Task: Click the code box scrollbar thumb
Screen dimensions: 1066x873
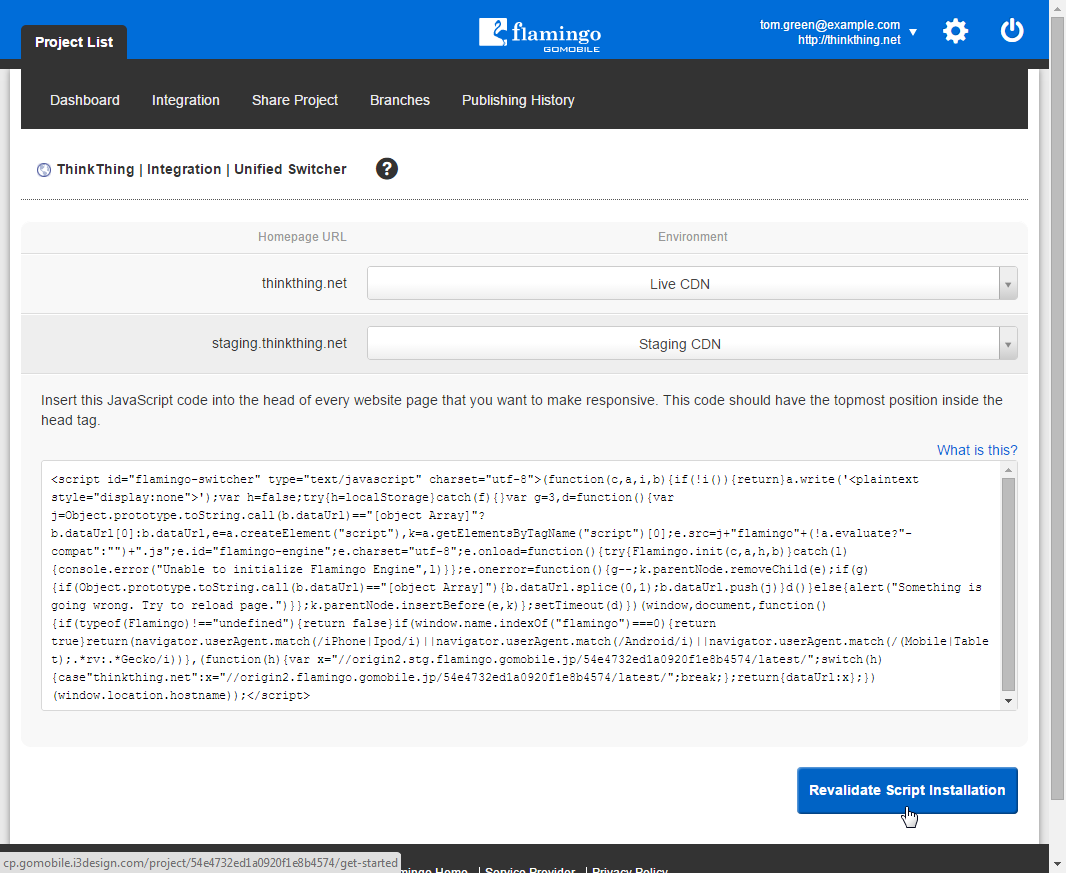Action: click(x=1008, y=585)
